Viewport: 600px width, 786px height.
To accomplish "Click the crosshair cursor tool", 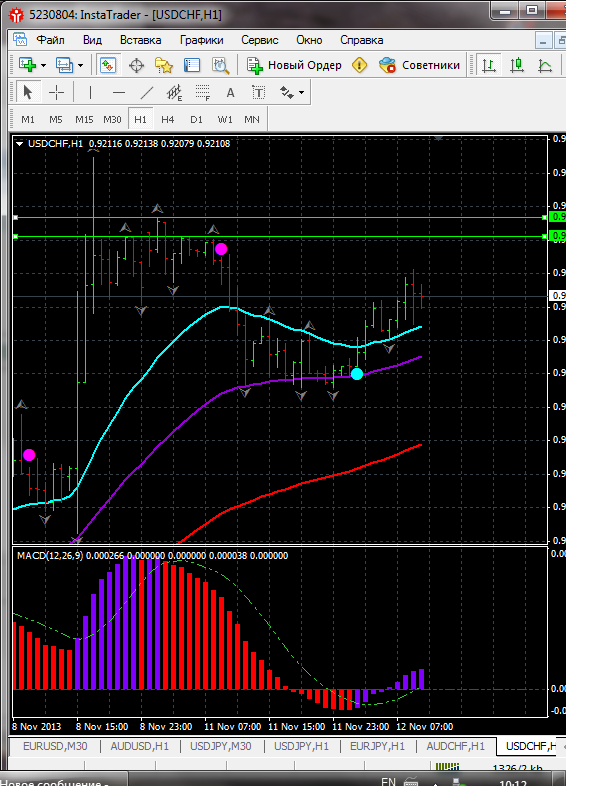I will (x=57, y=92).
